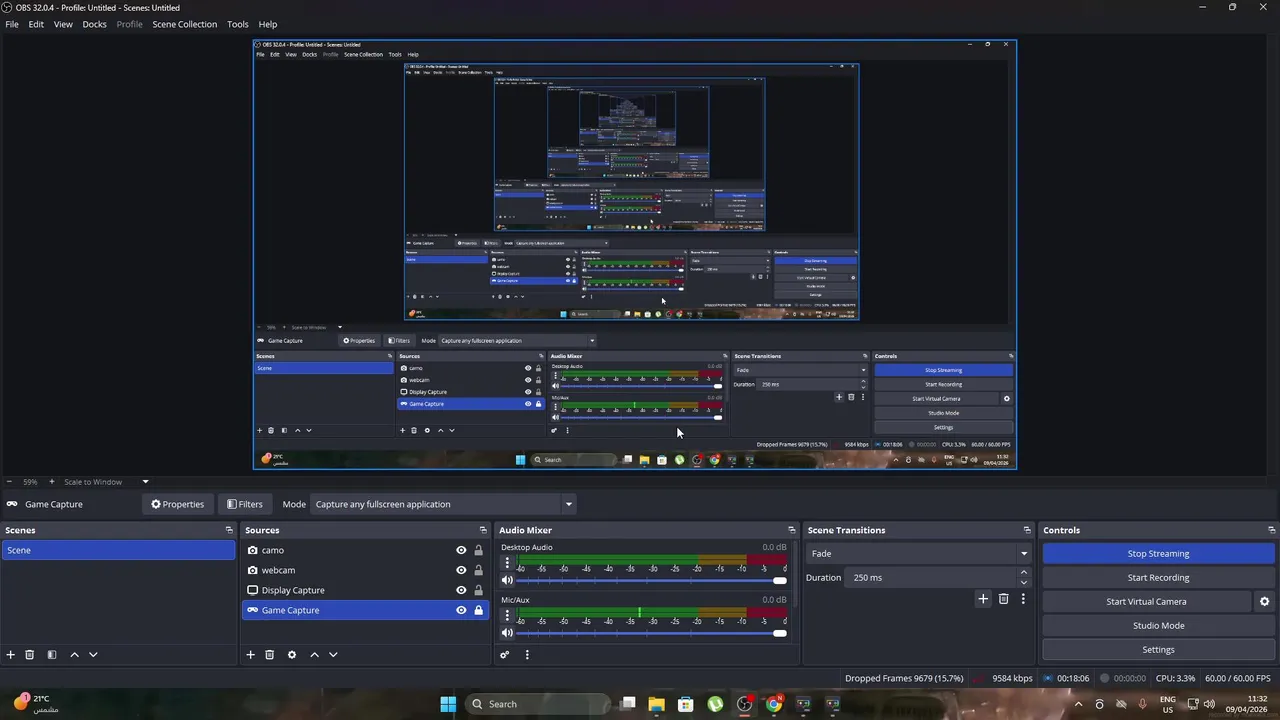Open Mic/Aux options three-dot menu

click(x=507, y=615)
